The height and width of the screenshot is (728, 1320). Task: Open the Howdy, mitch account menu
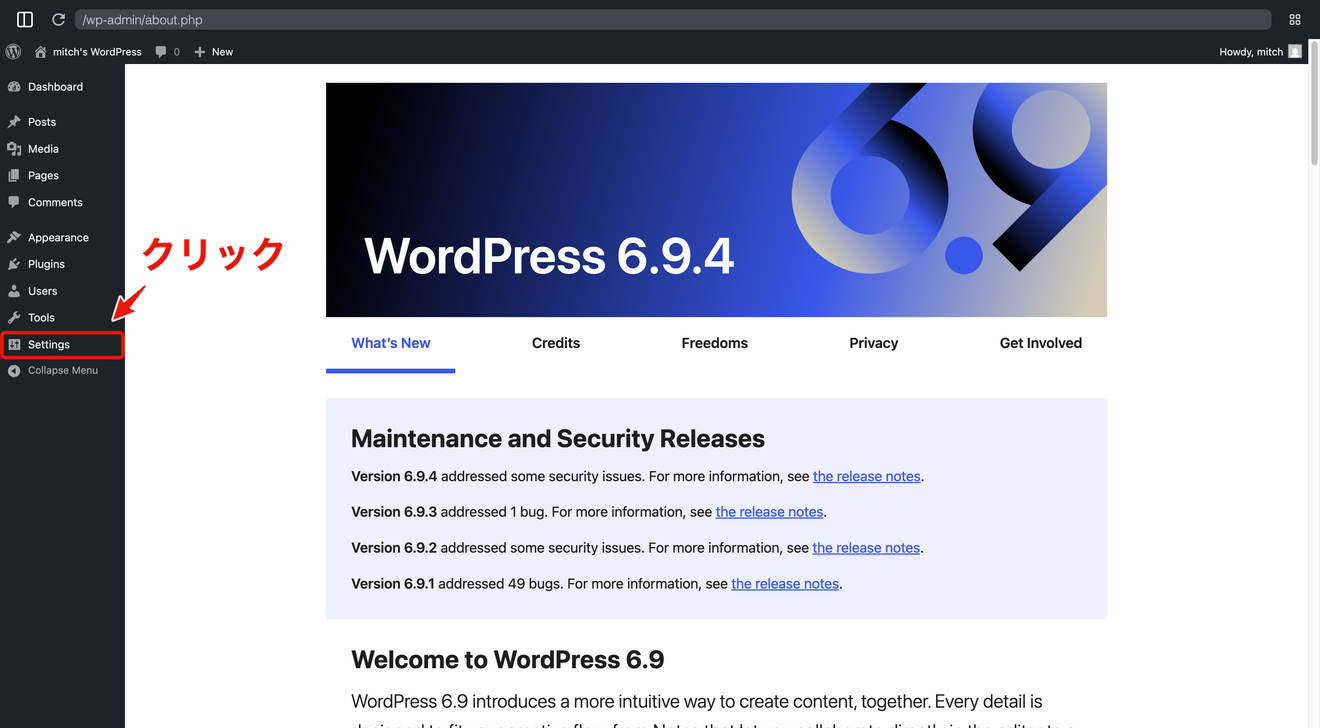tap(1260, 52)
